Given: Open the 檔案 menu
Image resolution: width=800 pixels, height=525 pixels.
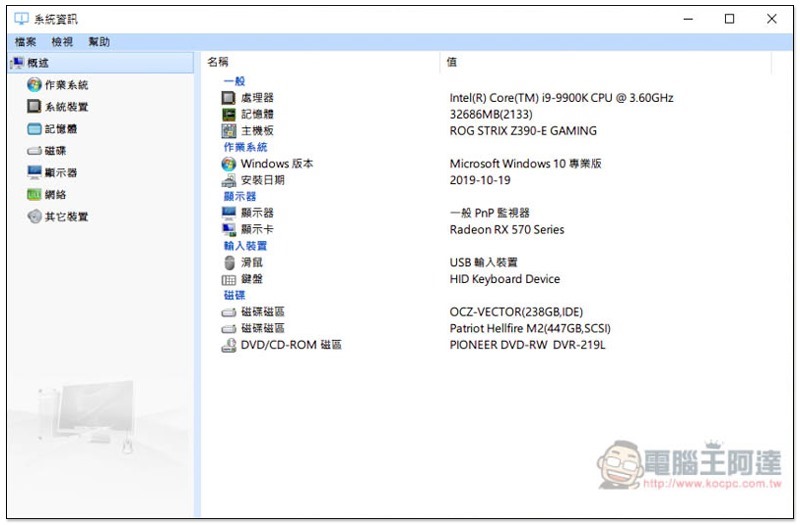Looking at the screenshot, I should point(25,42).
